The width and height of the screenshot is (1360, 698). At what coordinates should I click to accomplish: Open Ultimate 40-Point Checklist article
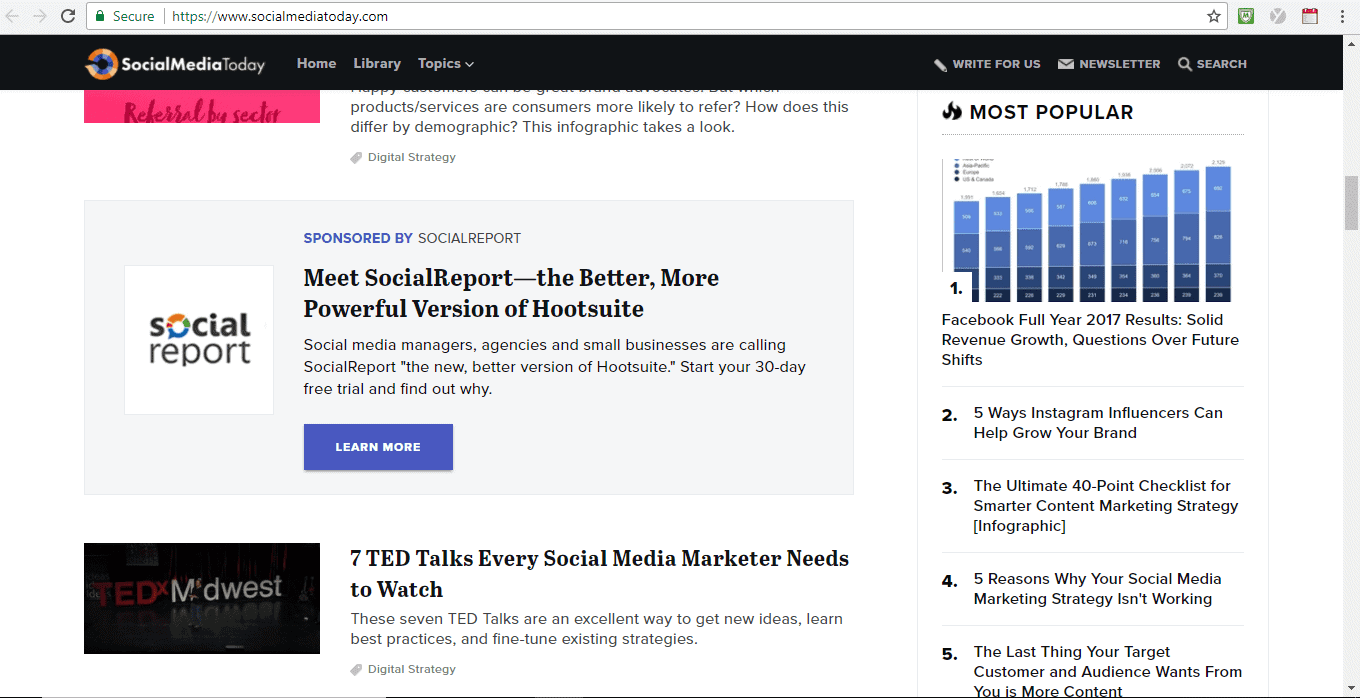pyautogui.click(x=1106, y=506)
